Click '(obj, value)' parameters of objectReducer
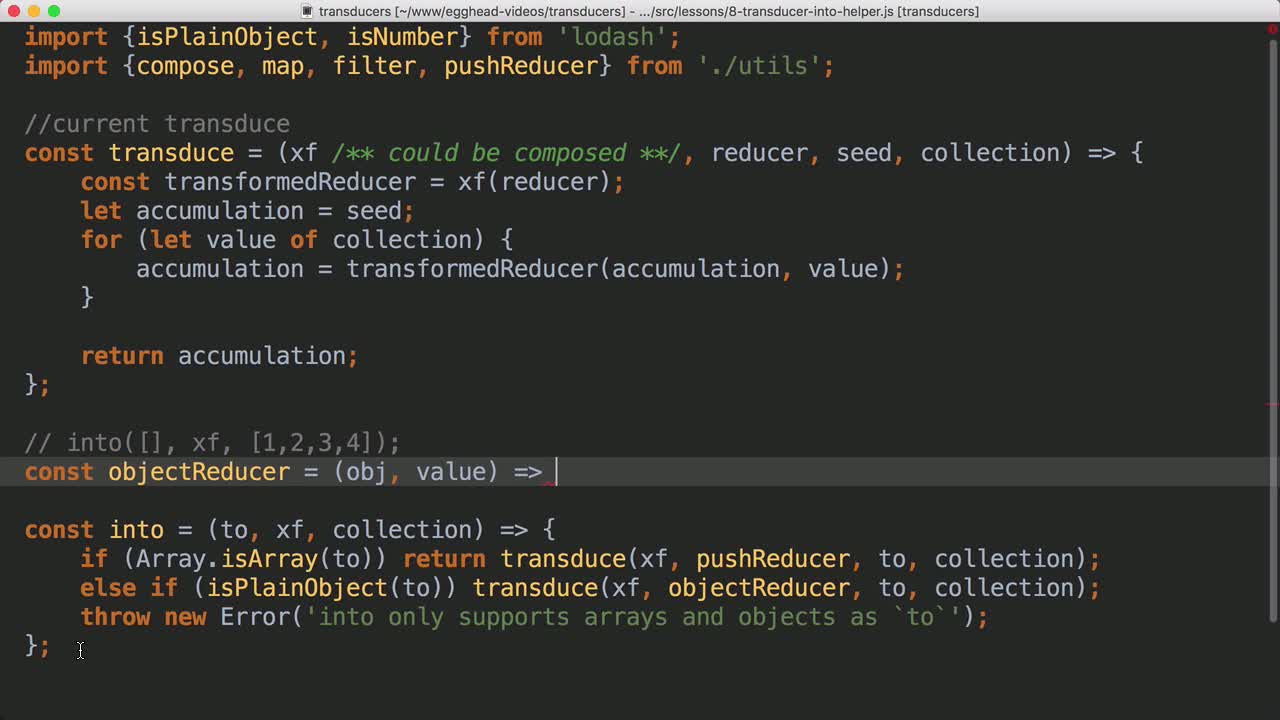This screenshot has height=720, width=1280. tap(416, 472)
